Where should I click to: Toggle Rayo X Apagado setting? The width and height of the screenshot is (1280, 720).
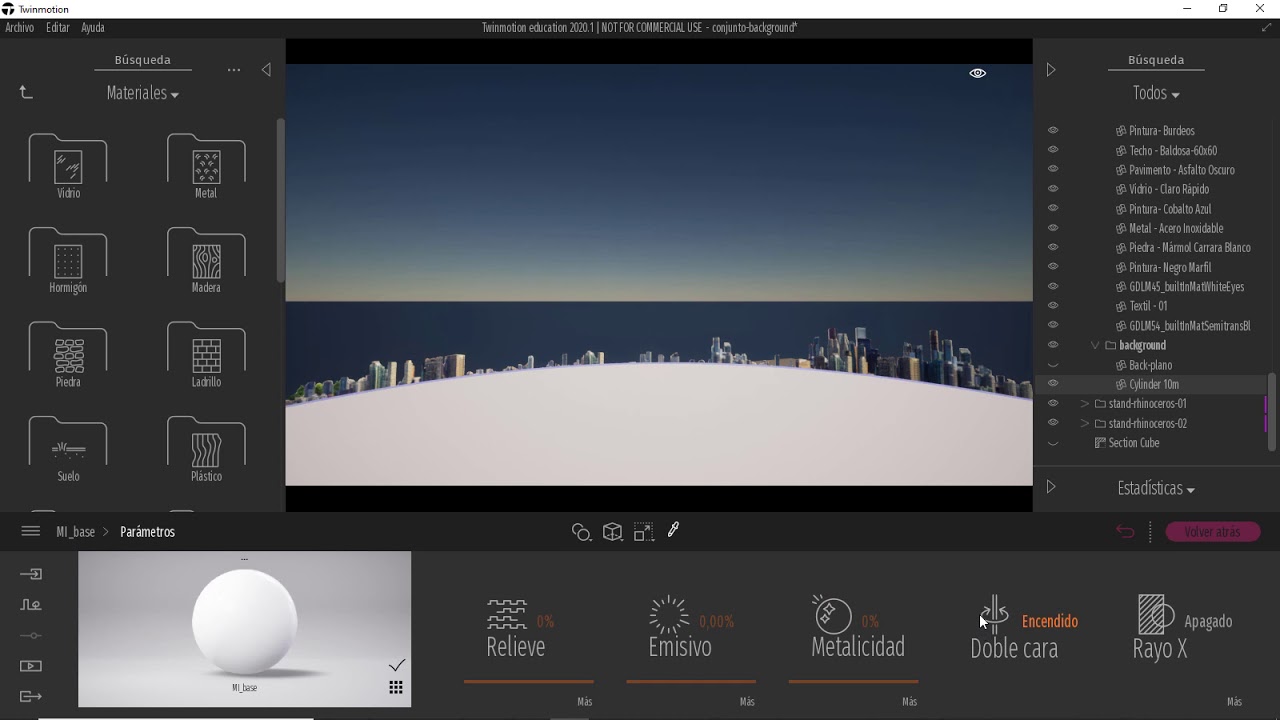point(1208,621)
